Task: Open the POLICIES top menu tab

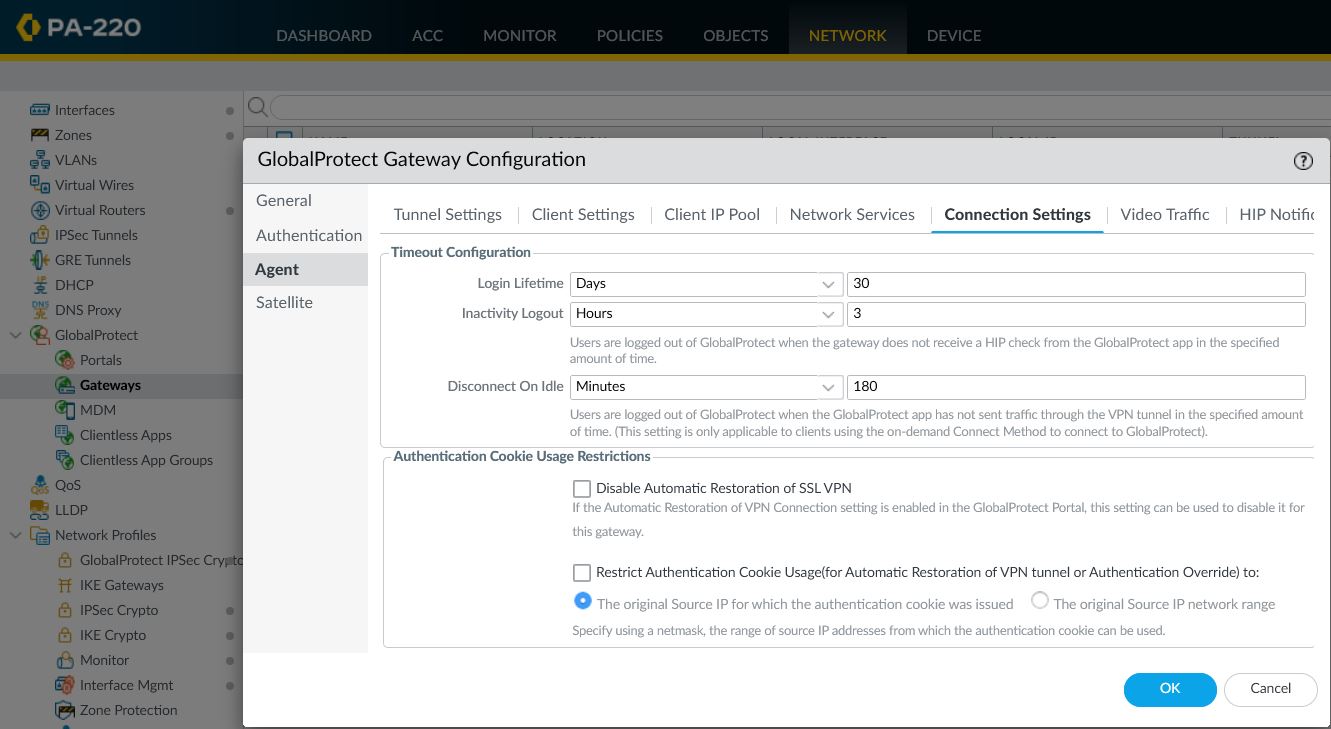Action: 629,35
